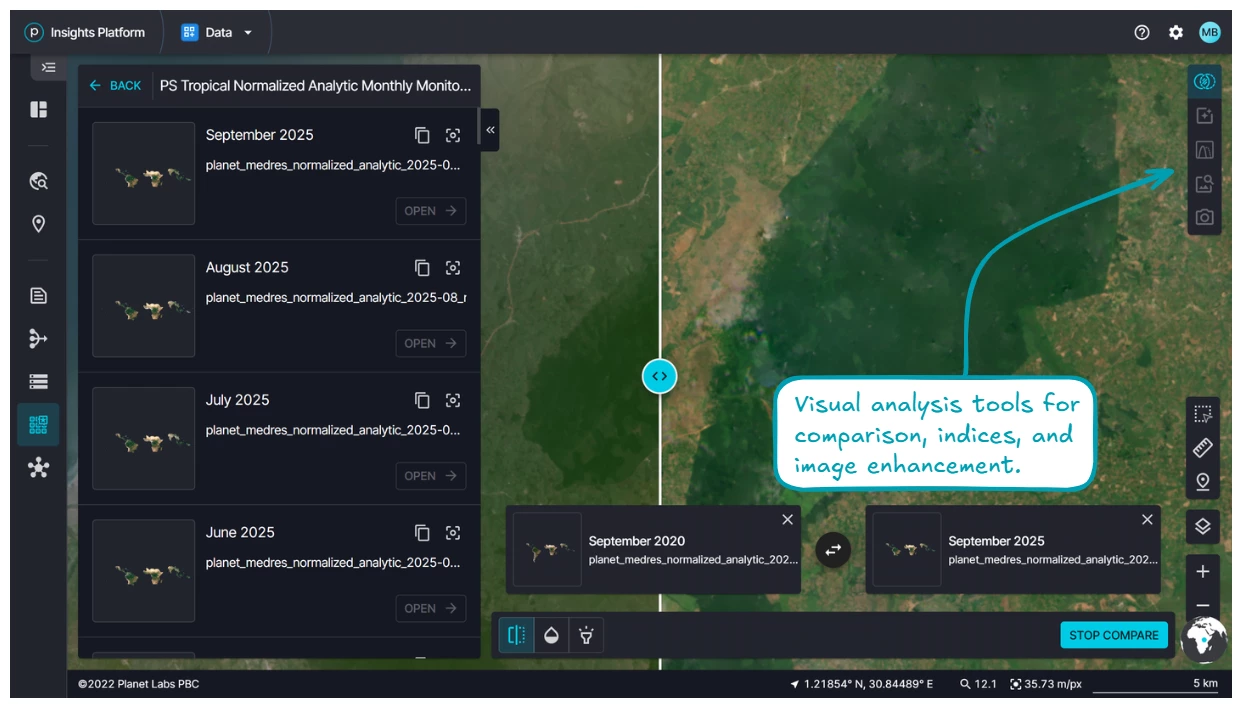Copy the July 2025 layer ID
The height and width of the screenshot is (707, 1242).
point(422,400)
